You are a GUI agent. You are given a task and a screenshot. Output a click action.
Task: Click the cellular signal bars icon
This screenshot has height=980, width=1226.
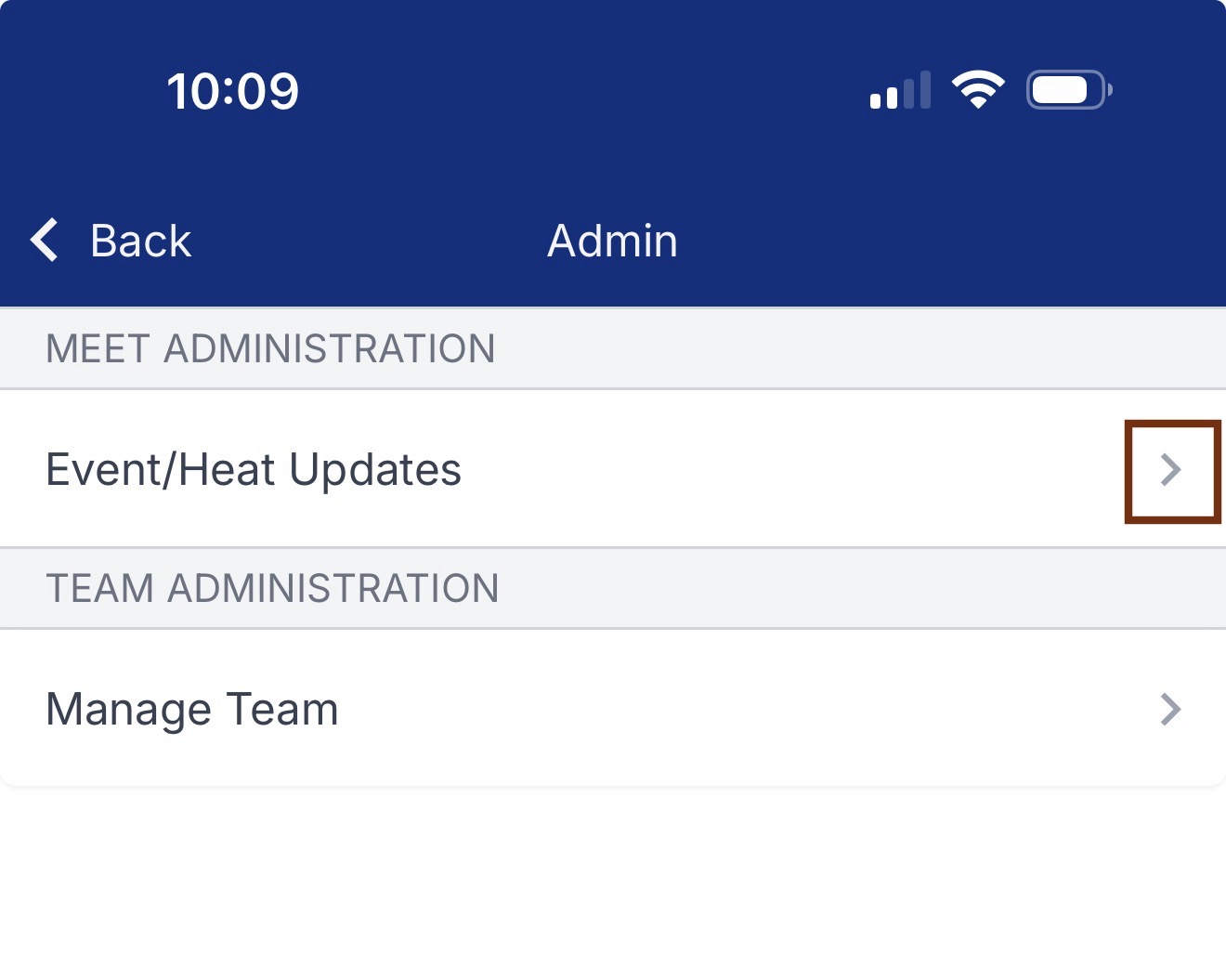point(900,90)
